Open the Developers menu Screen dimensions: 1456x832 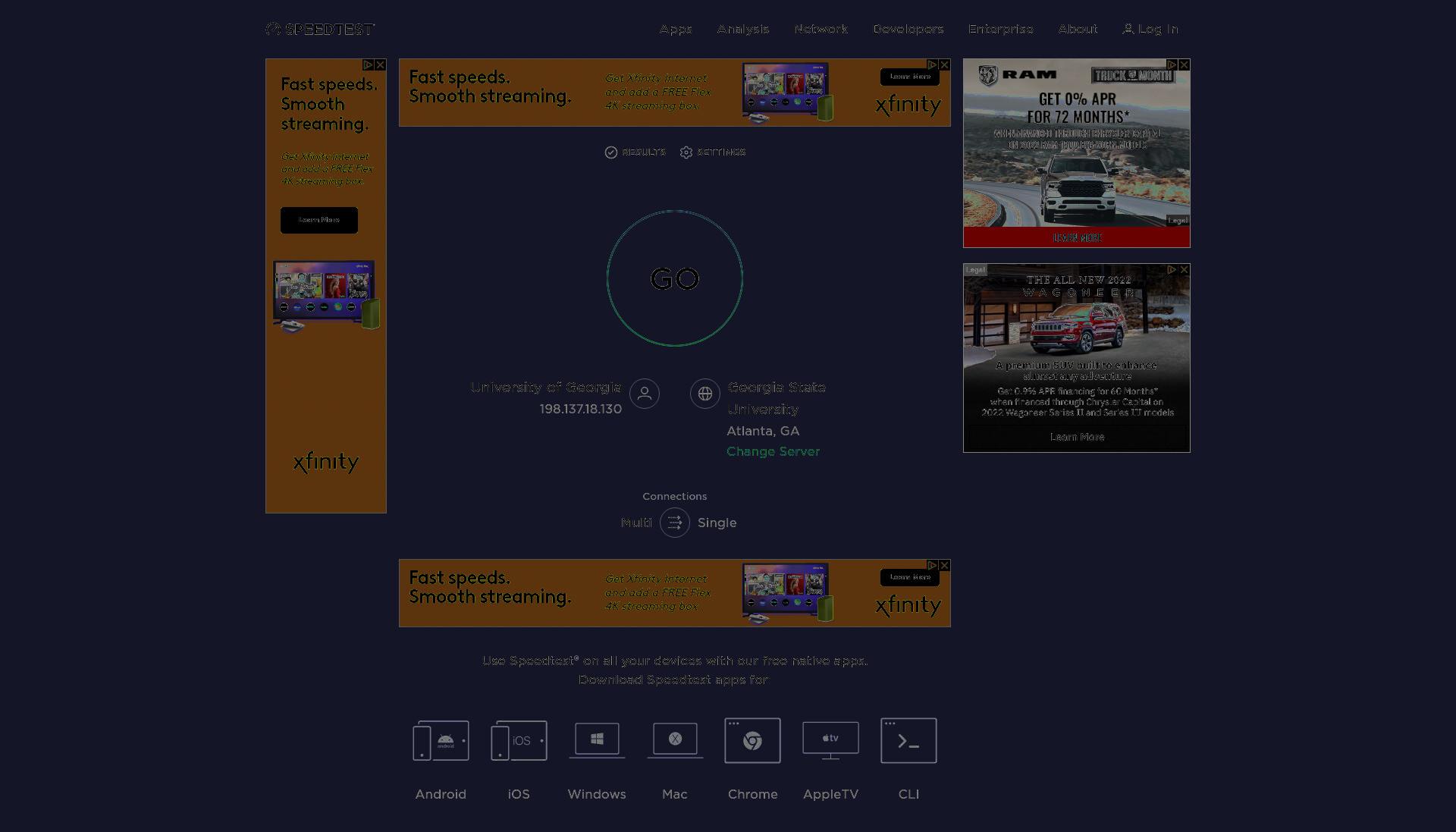pyautogui.click(x=908, y=29)
